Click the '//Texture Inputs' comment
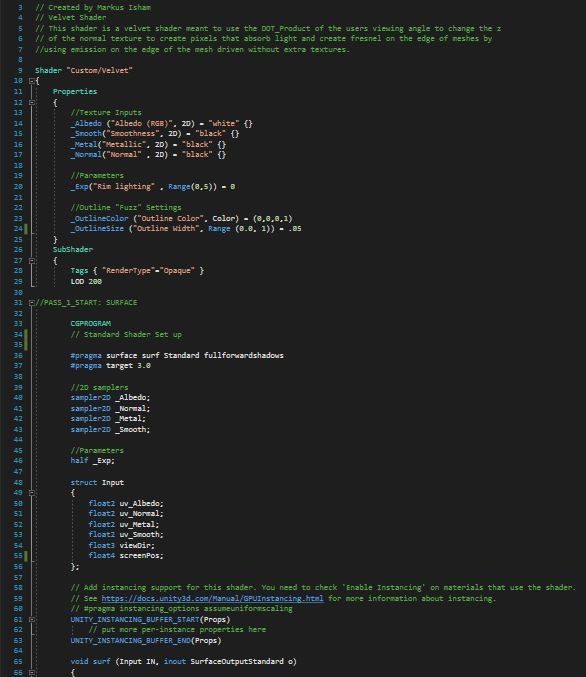This screenshot has height=677, width=586. (x=106, y=113)
